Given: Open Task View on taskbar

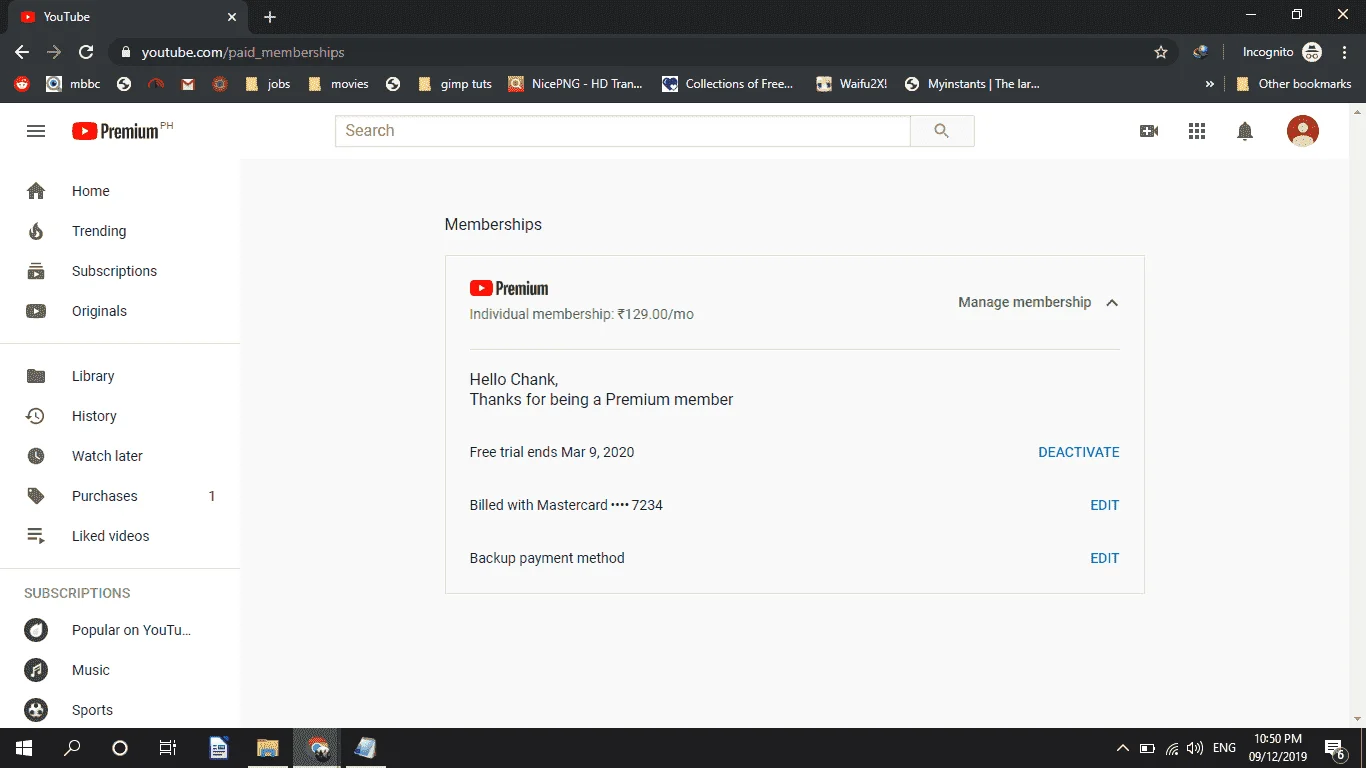Looking at the screenshot, I should point(168,748).
